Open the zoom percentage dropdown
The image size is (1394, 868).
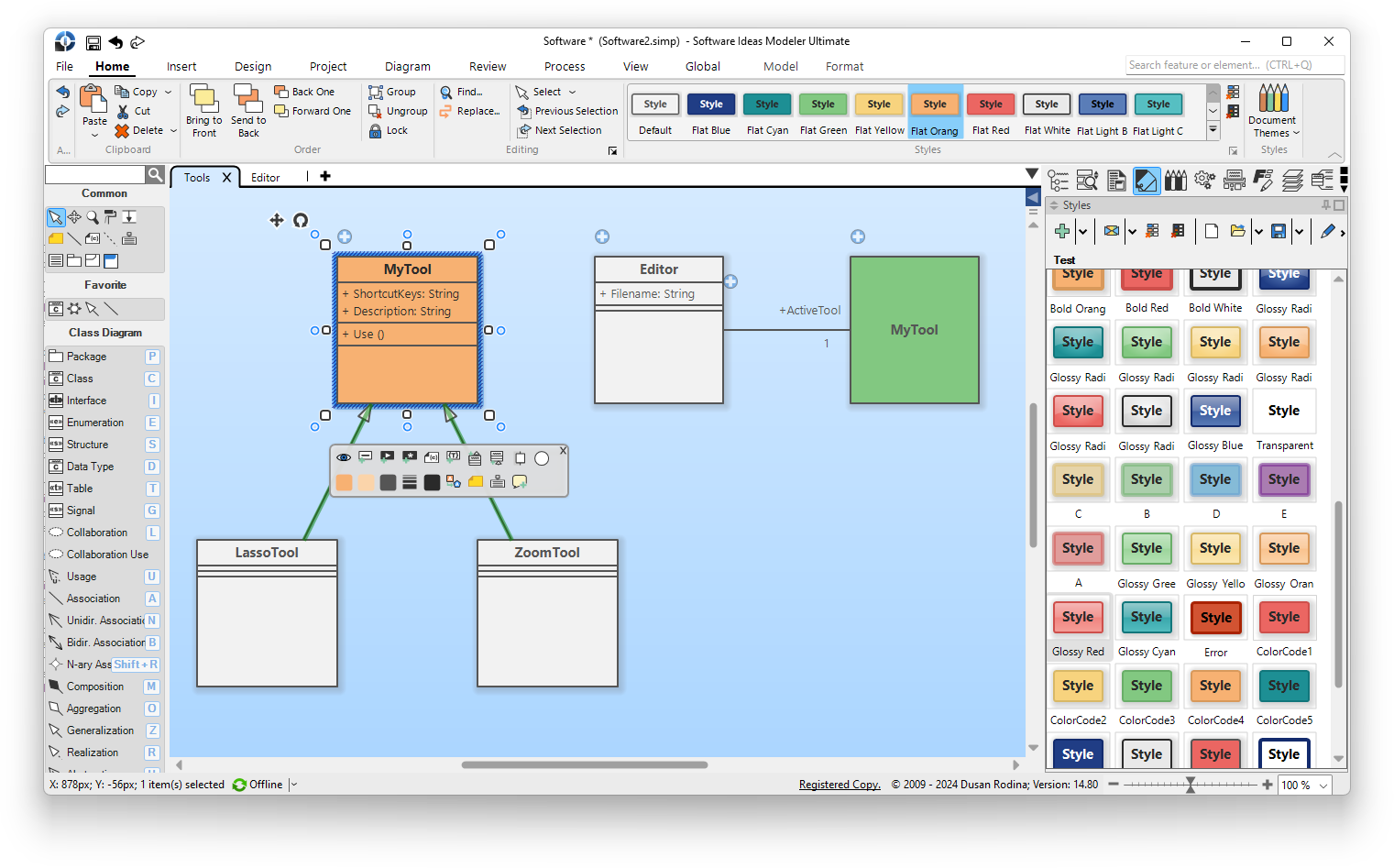(1323, 786)
